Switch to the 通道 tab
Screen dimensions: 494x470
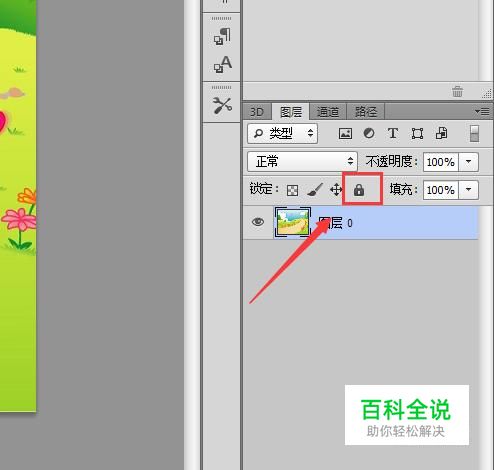(328, 112)
